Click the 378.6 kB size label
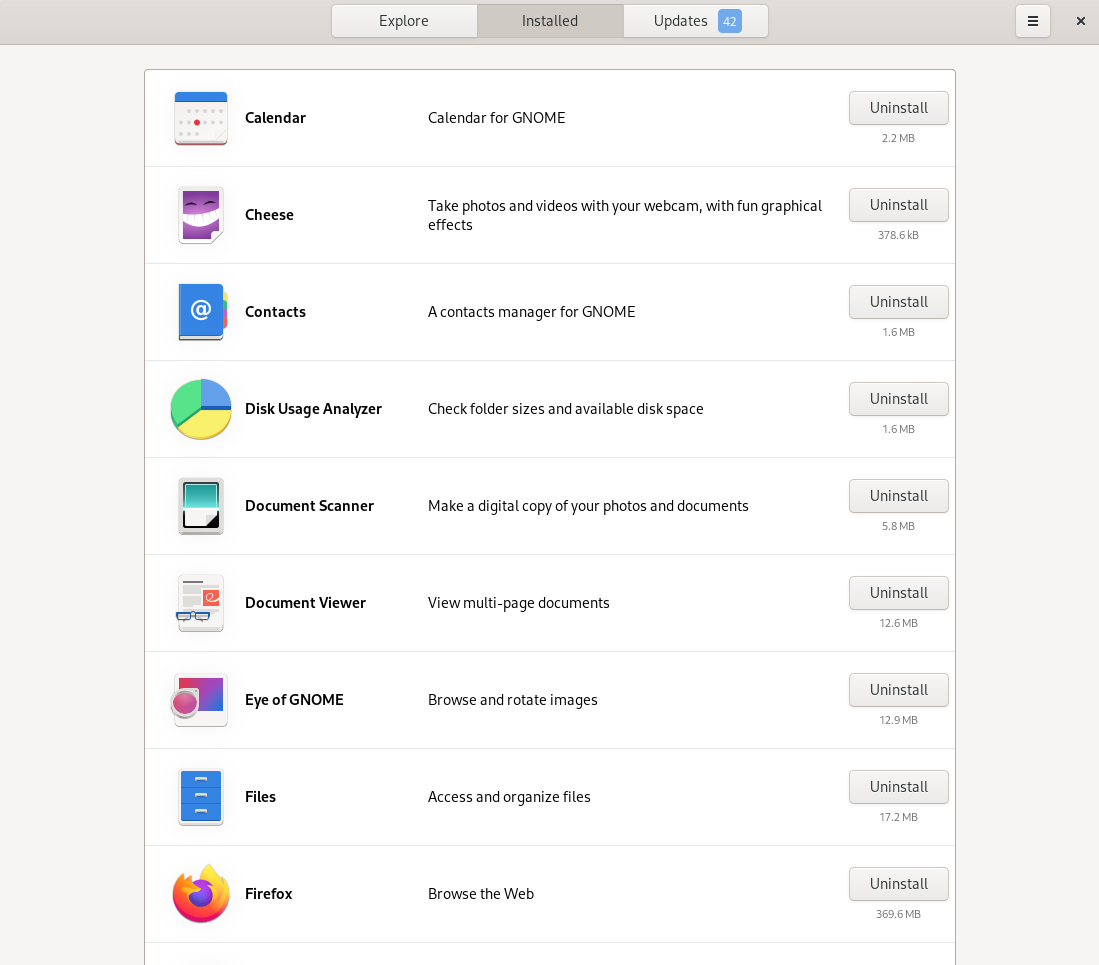The height and width of the screenshot is (965, 1099). click(898, 235)
